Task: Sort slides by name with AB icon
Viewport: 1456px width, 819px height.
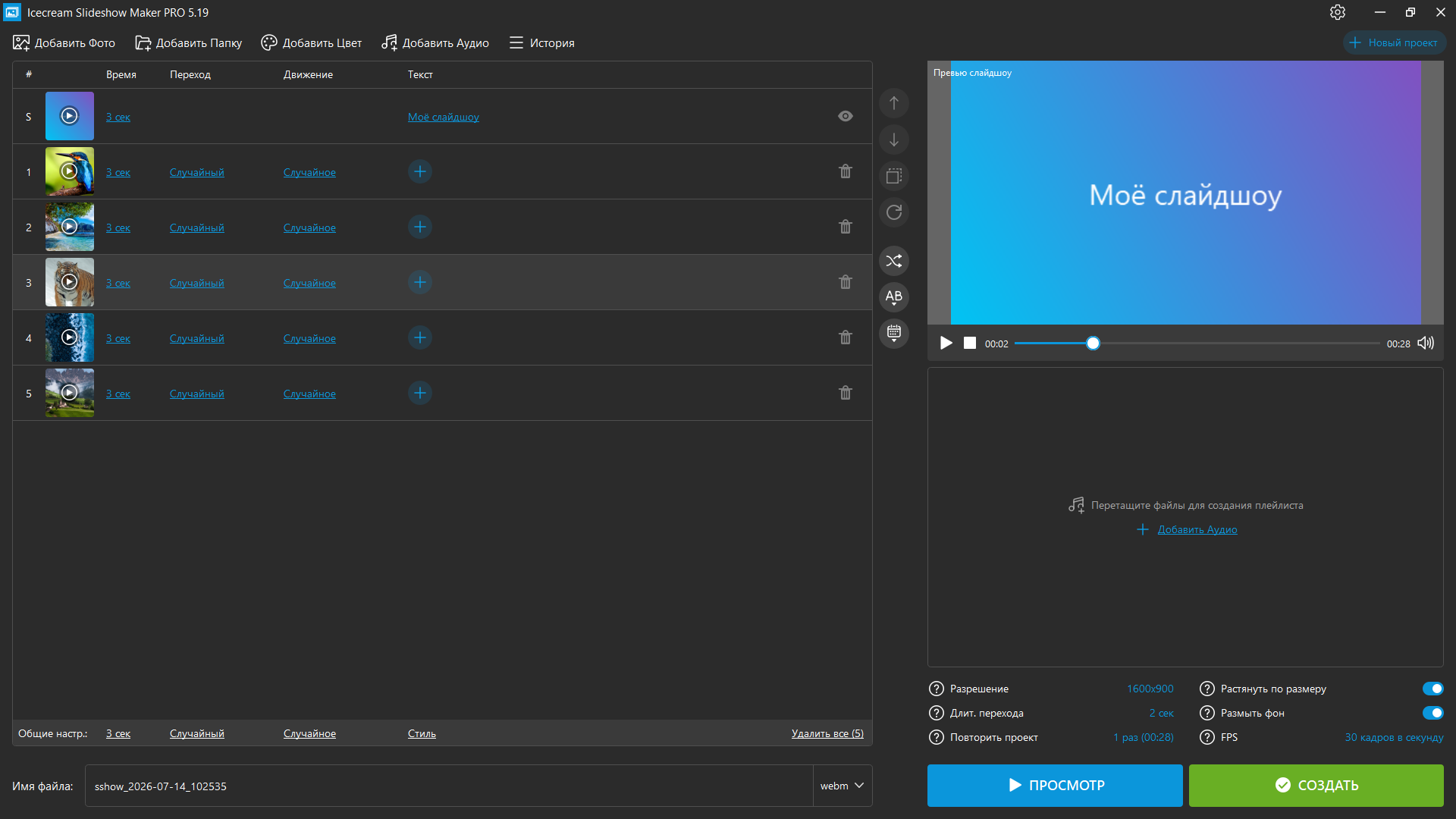Action: [894, 297]
